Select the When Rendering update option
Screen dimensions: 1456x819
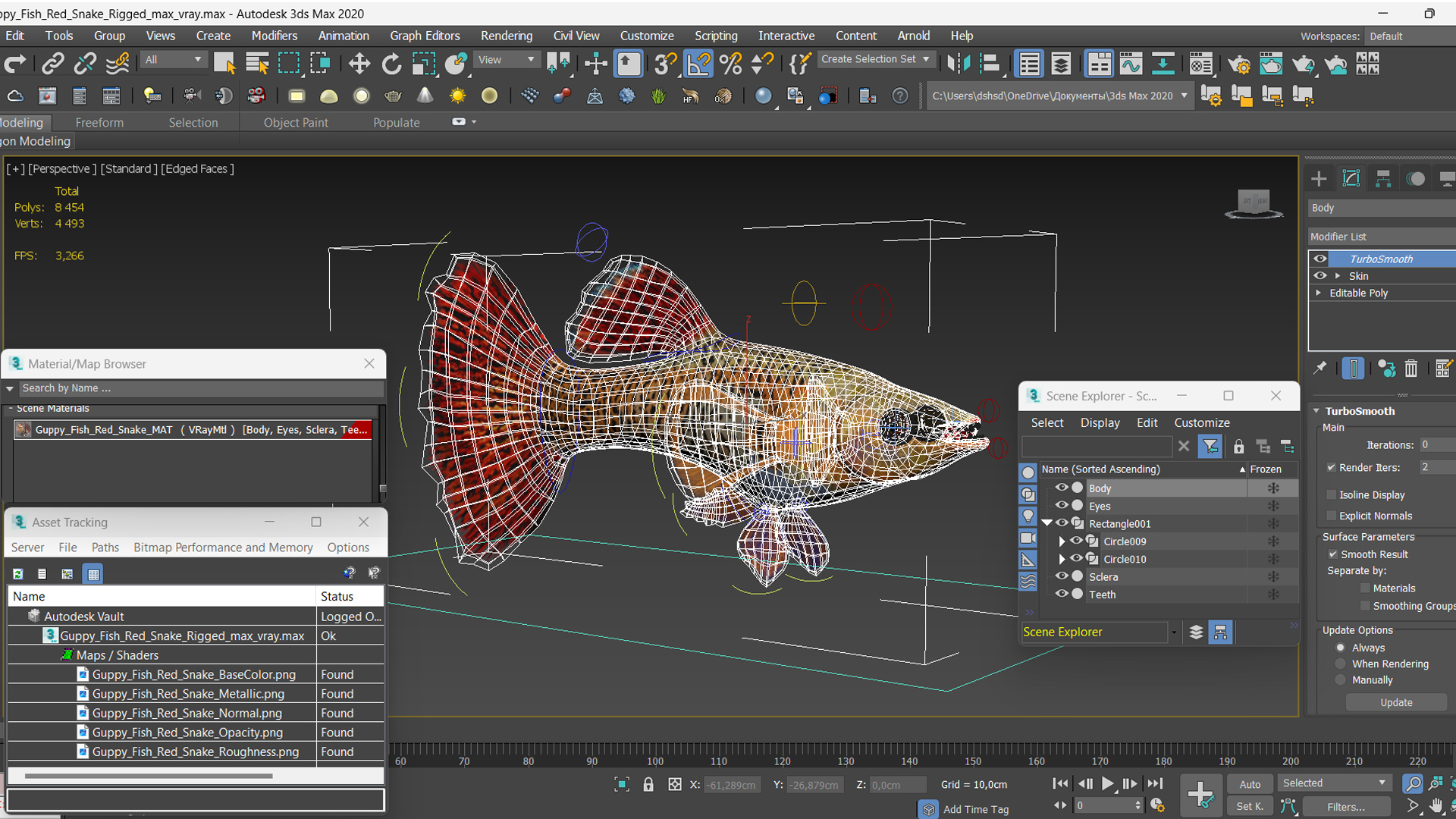[1340, 664]
